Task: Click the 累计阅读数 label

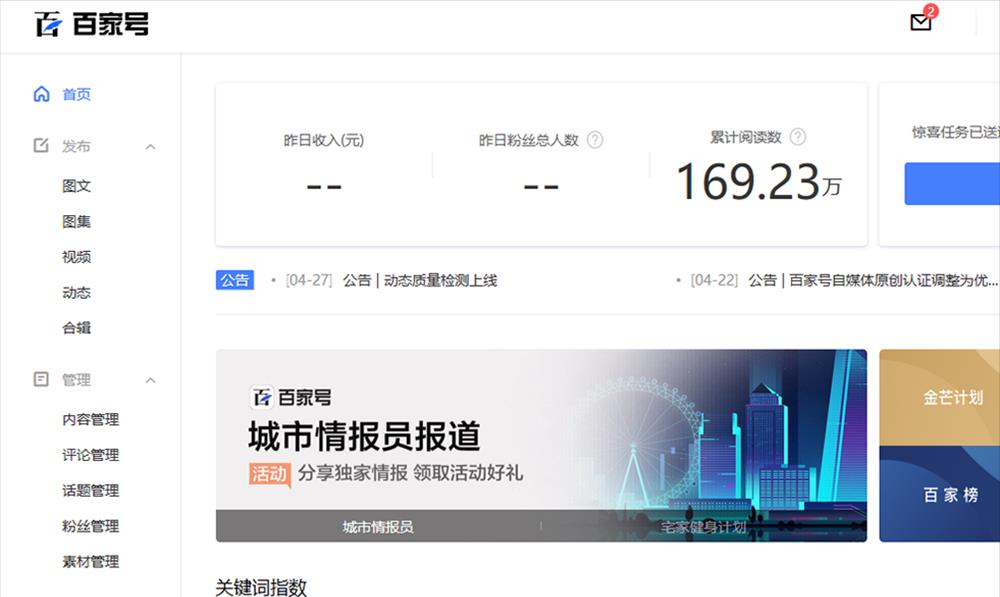Action: point(746,137)
